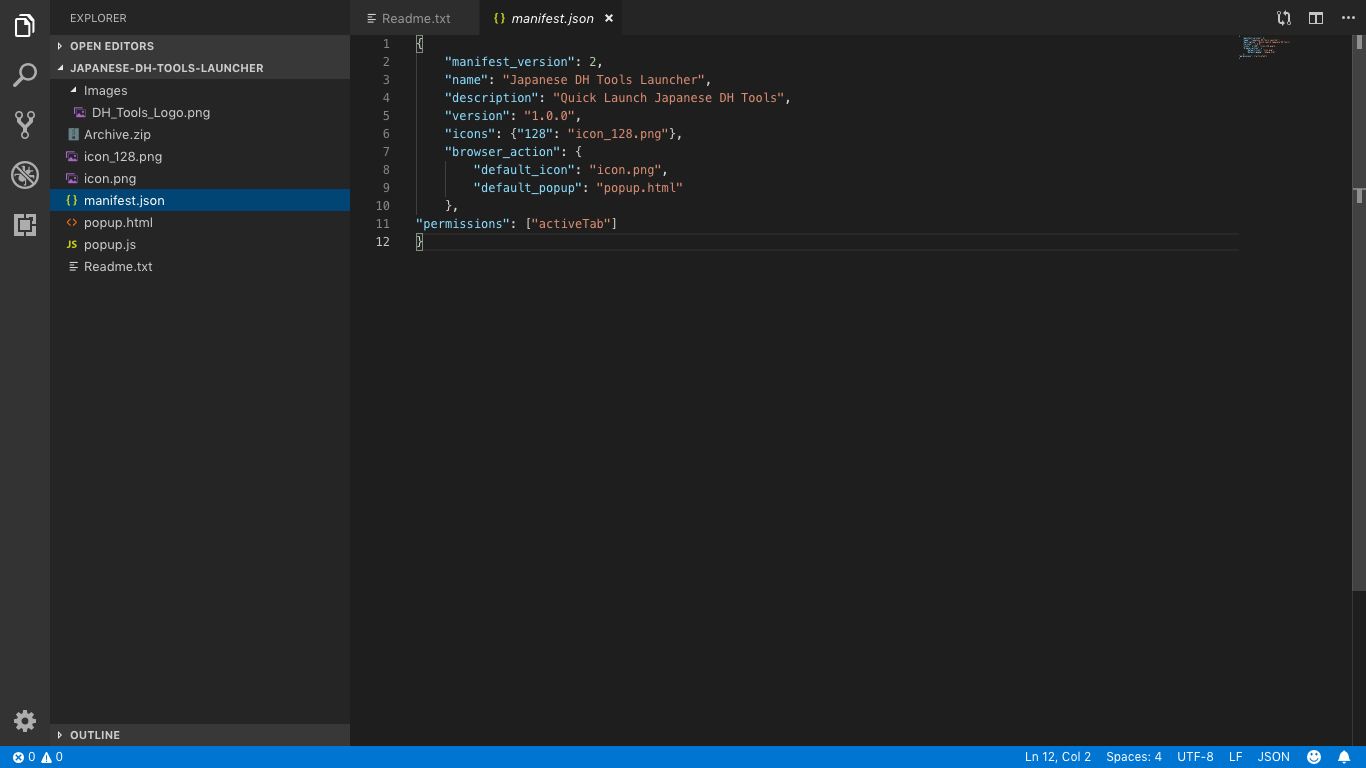Open icon_128.png from the explorer
The width and height of the screenshot is (1366, 768).
(x=200, y=156)
